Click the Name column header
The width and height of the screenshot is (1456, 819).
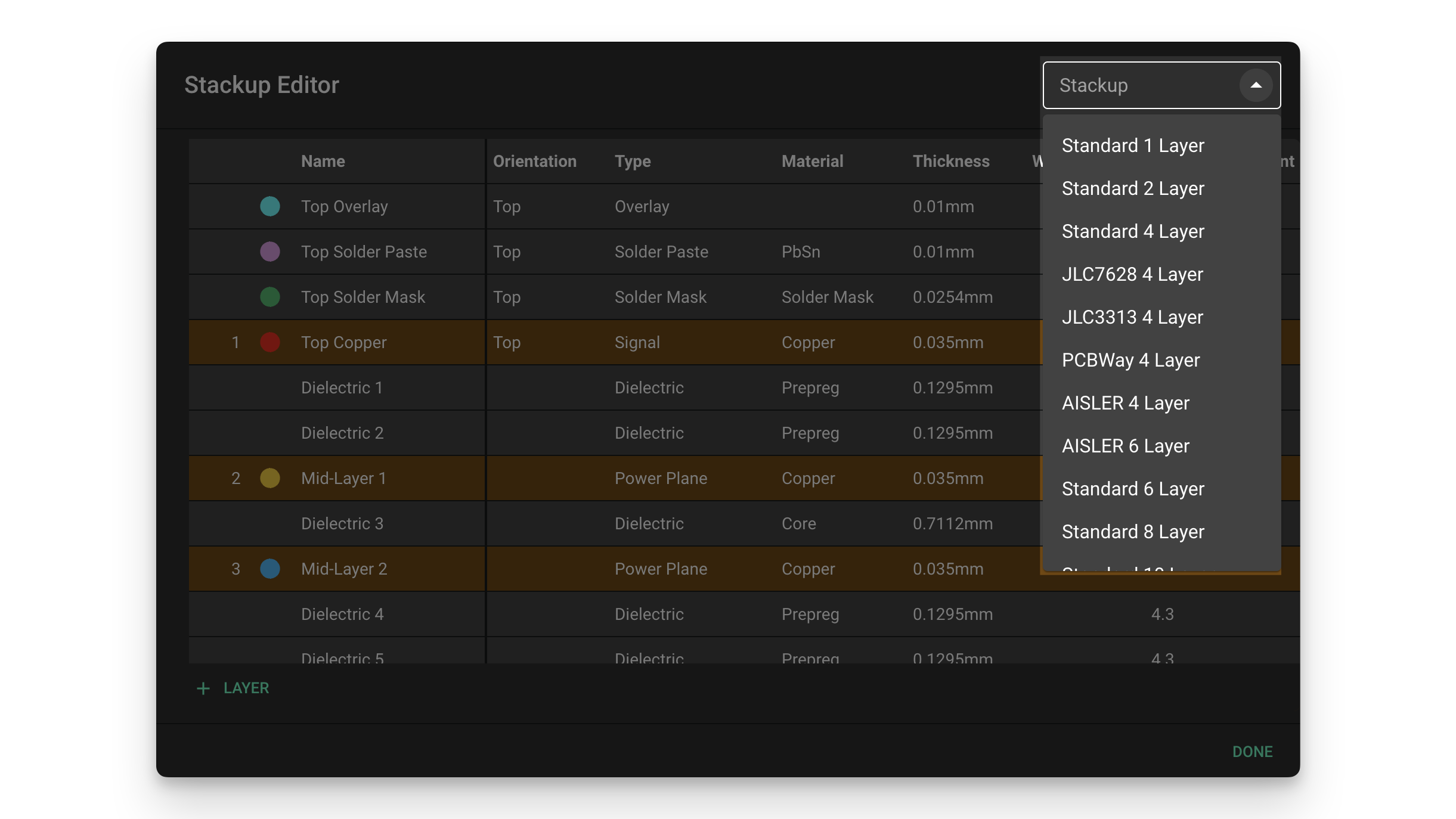pos(323,161)
